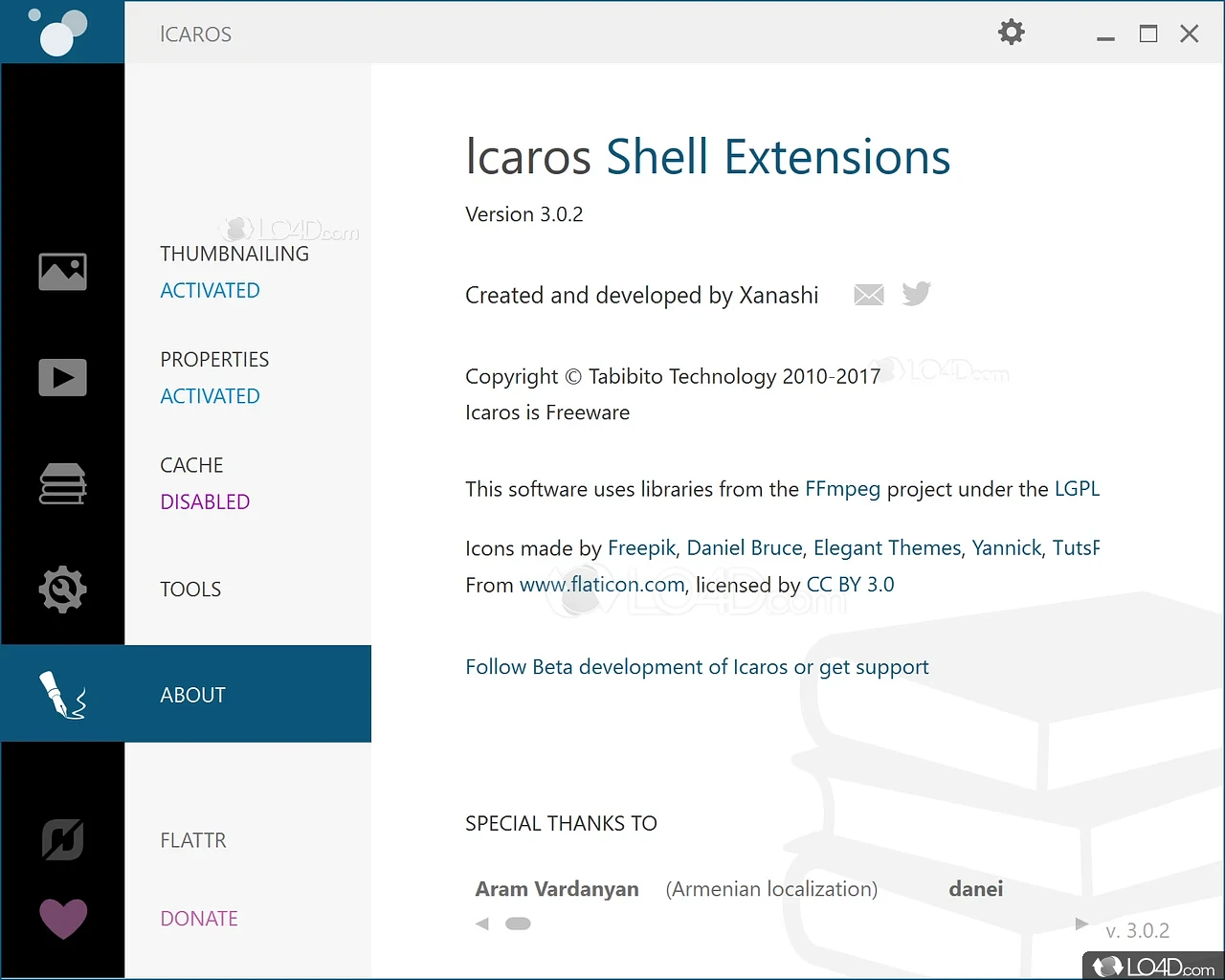This screenshot has width=1225, height=980.
Task: Toggle Cache DISABLED status
Action: (205, 502)
